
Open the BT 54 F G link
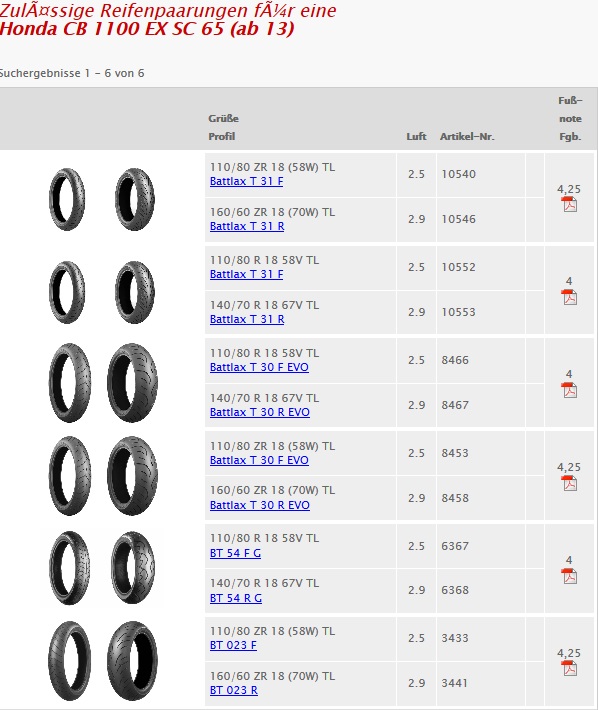235,553
